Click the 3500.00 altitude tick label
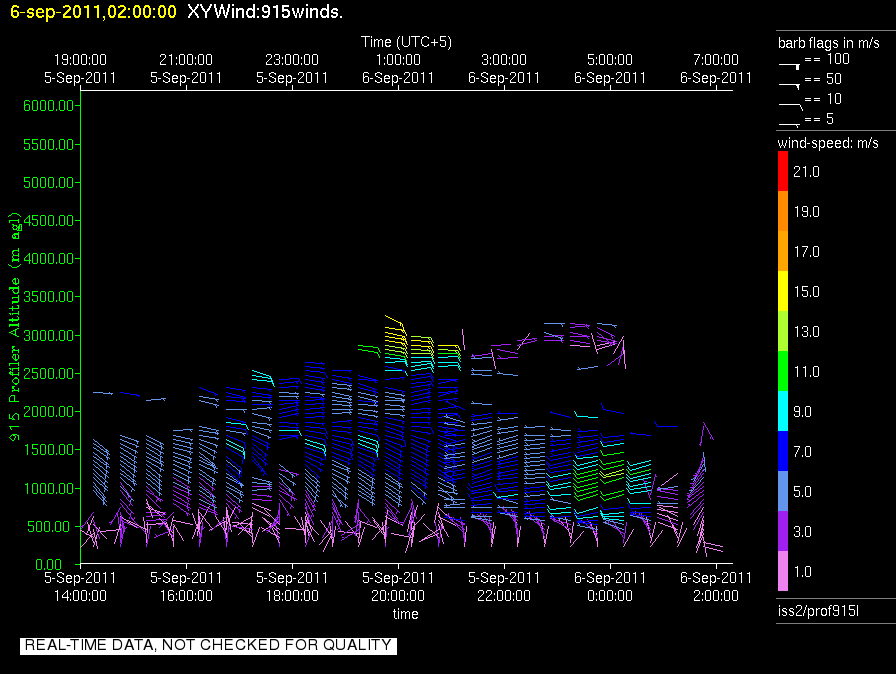Viewport: 896px width, 674px height. [49, 297]
